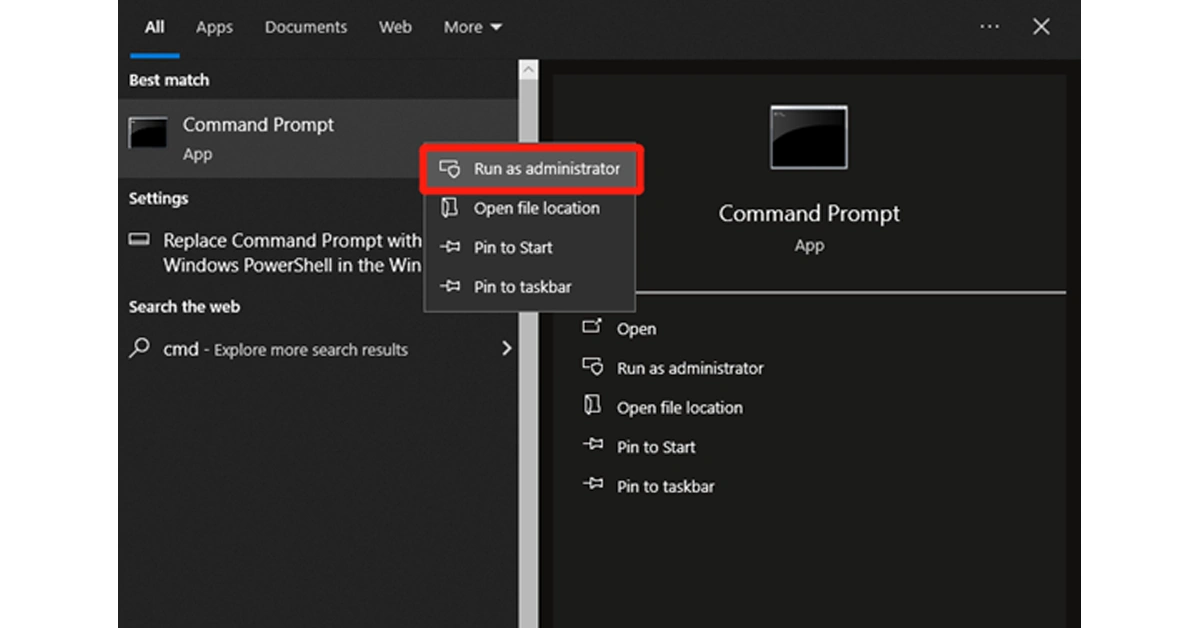This screenshot has height=628, width=1200.
Task: Click Open file location in the right pane
Action: 679,408
